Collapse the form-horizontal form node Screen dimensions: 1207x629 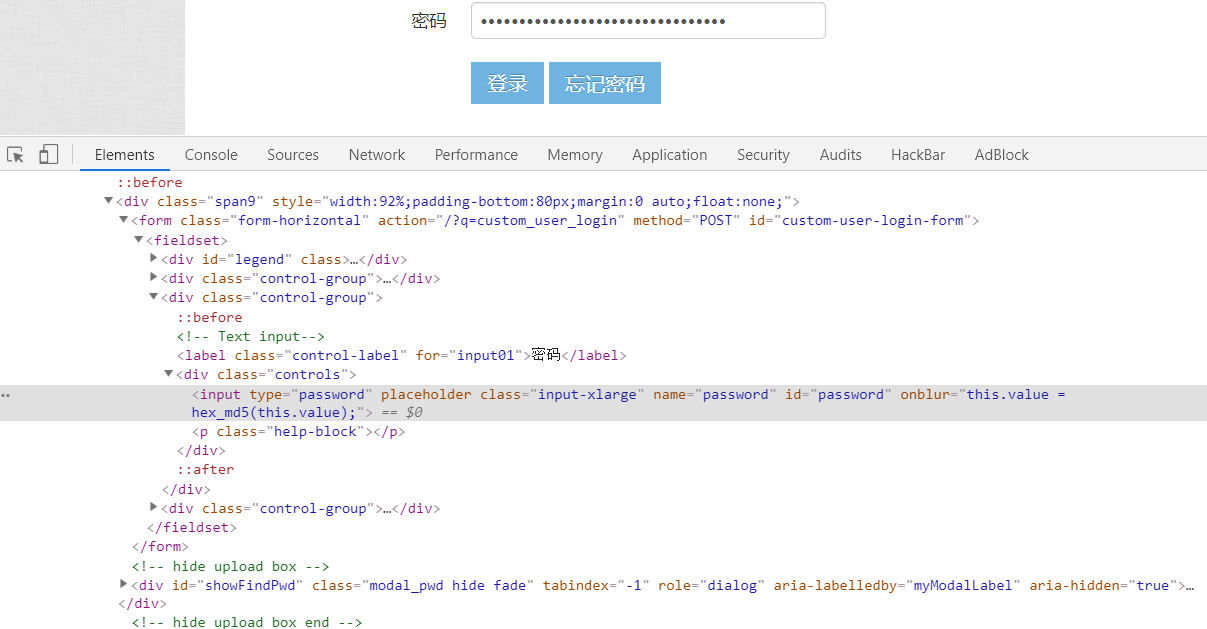point(124,220)
